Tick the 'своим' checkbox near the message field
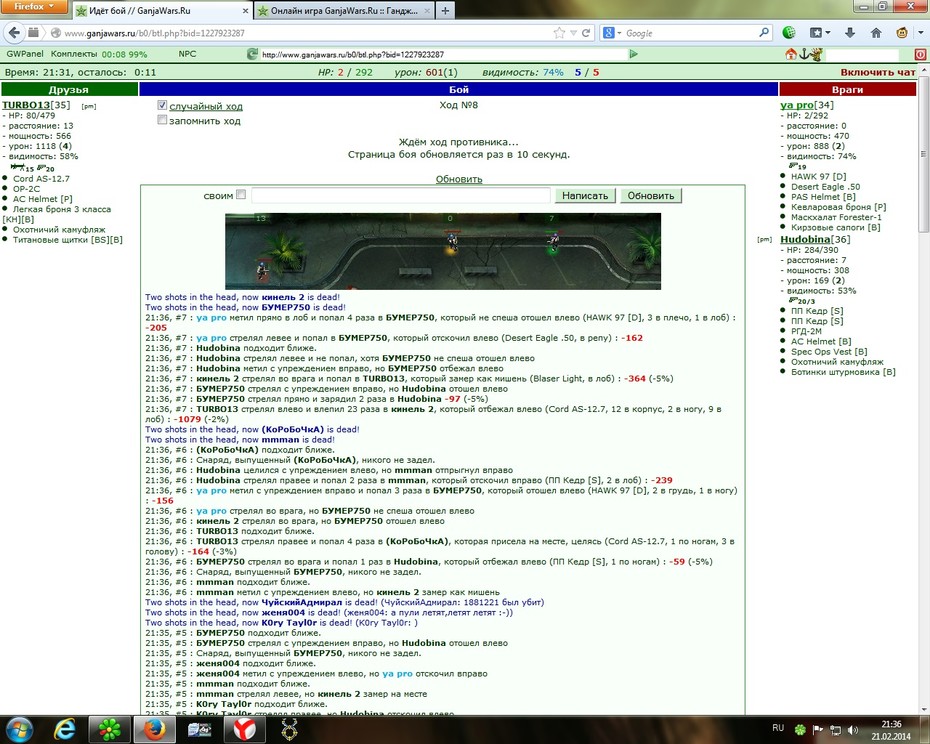This screenshot has width=930, height=744. 241,194
